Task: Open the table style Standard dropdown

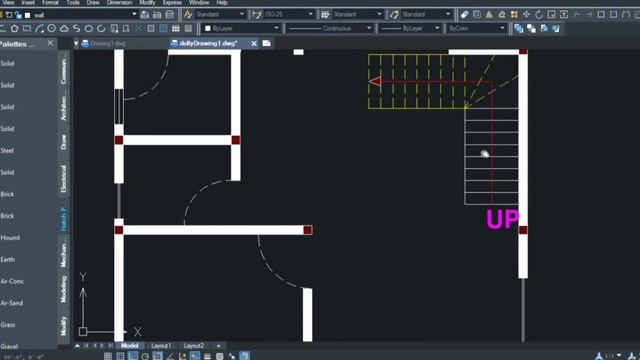Action: point(379,15)
